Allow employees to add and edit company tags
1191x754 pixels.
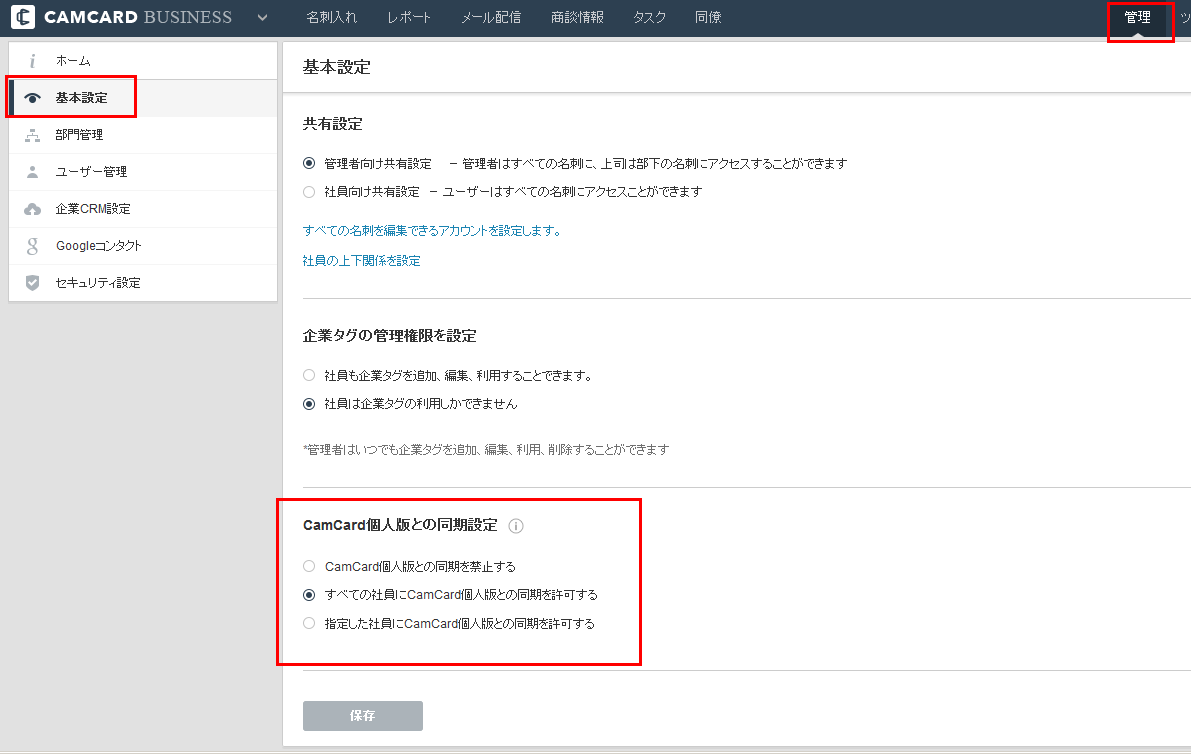tap(309, 375)
